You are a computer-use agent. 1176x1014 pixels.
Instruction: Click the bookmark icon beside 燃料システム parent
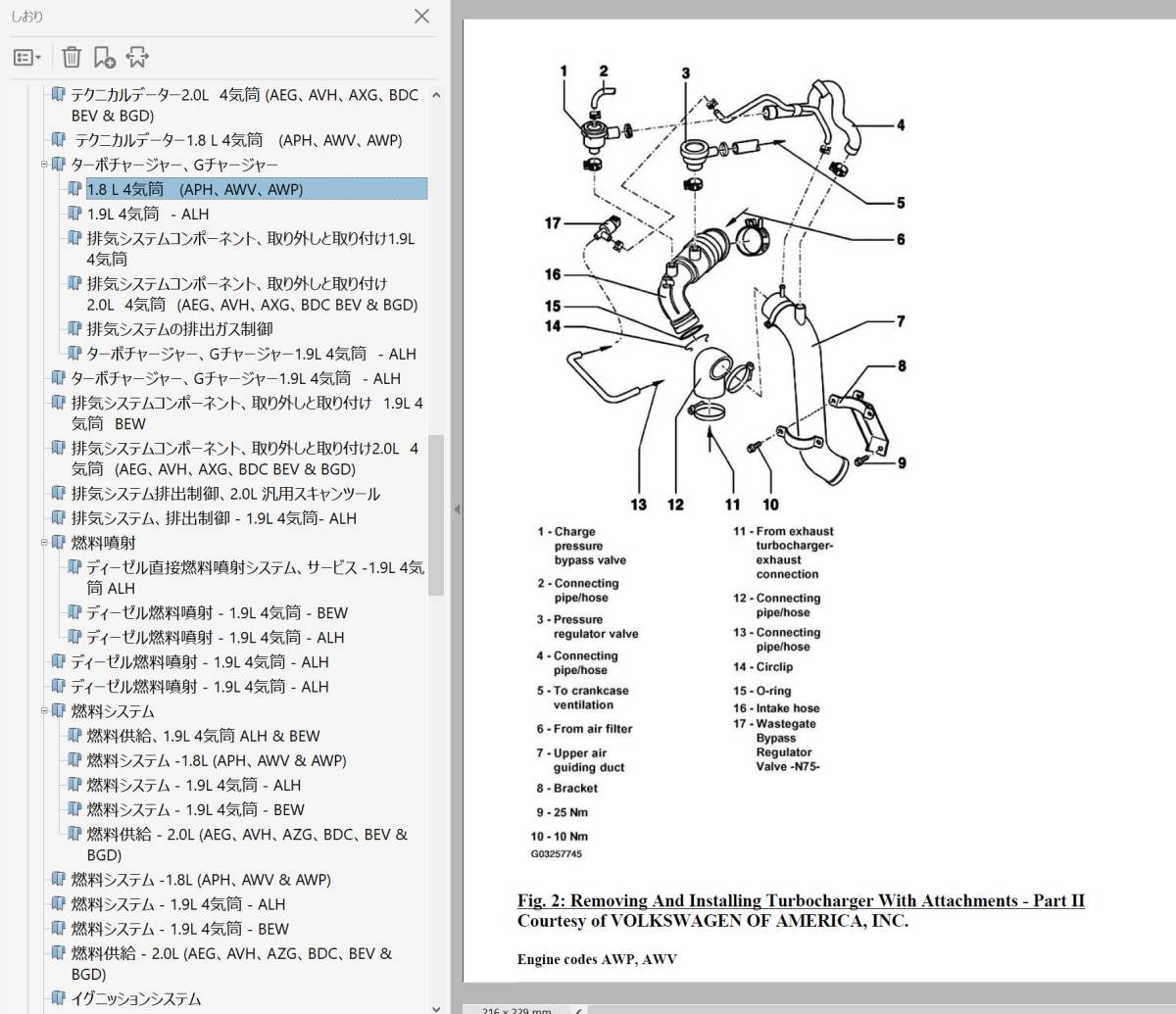pos(60,711)
